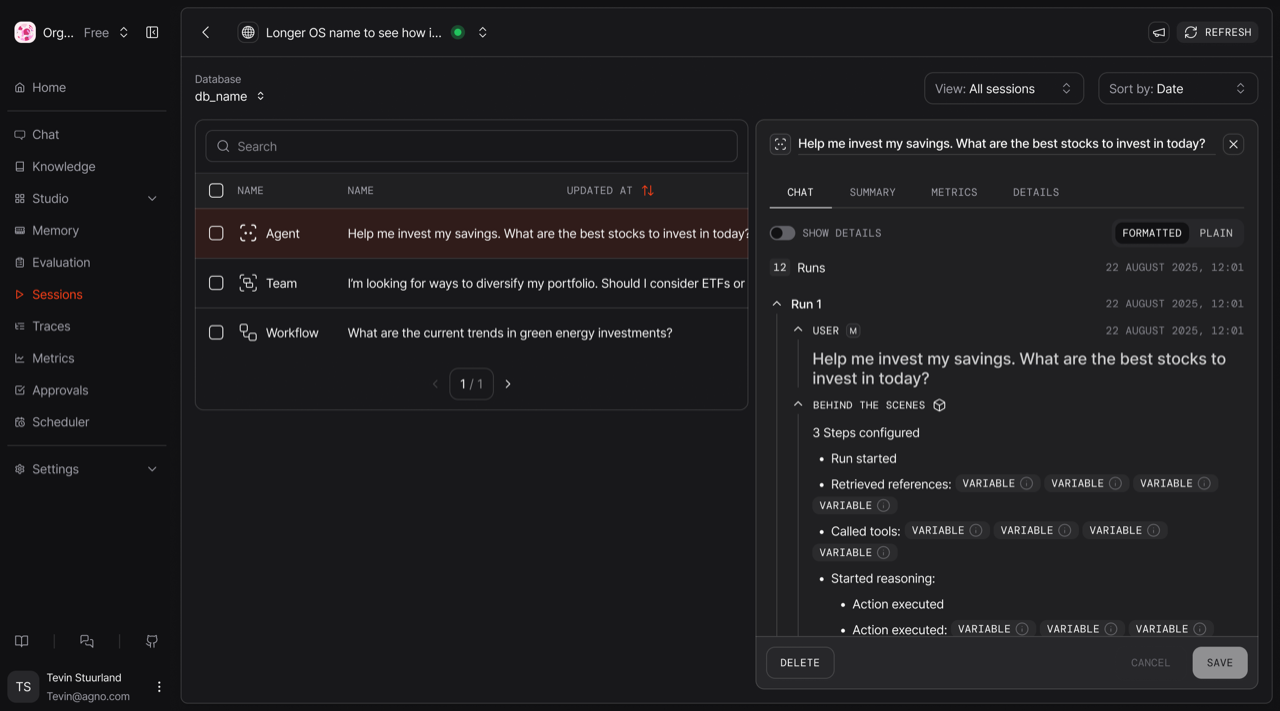Click the session title text field
The width and height of the screenshot is (1280, 711).
click(1006, 144)
